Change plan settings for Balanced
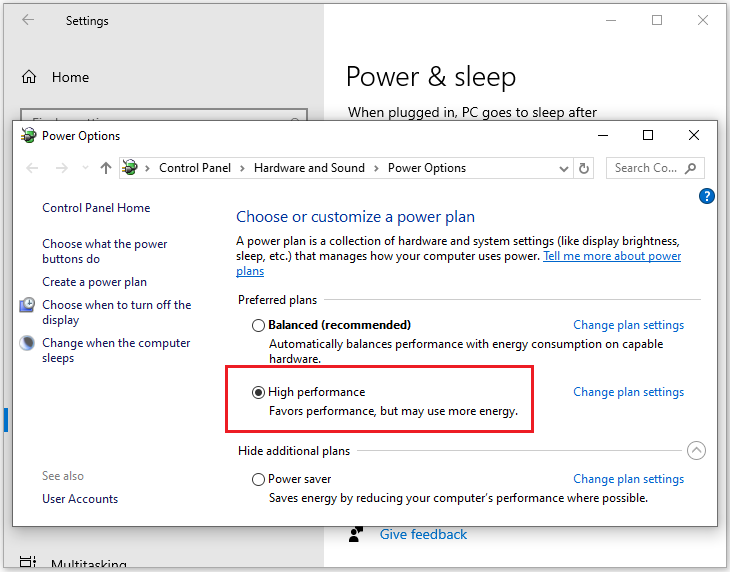Image resolution: width=730 pixels, height=572 pixels. [628, 325]
